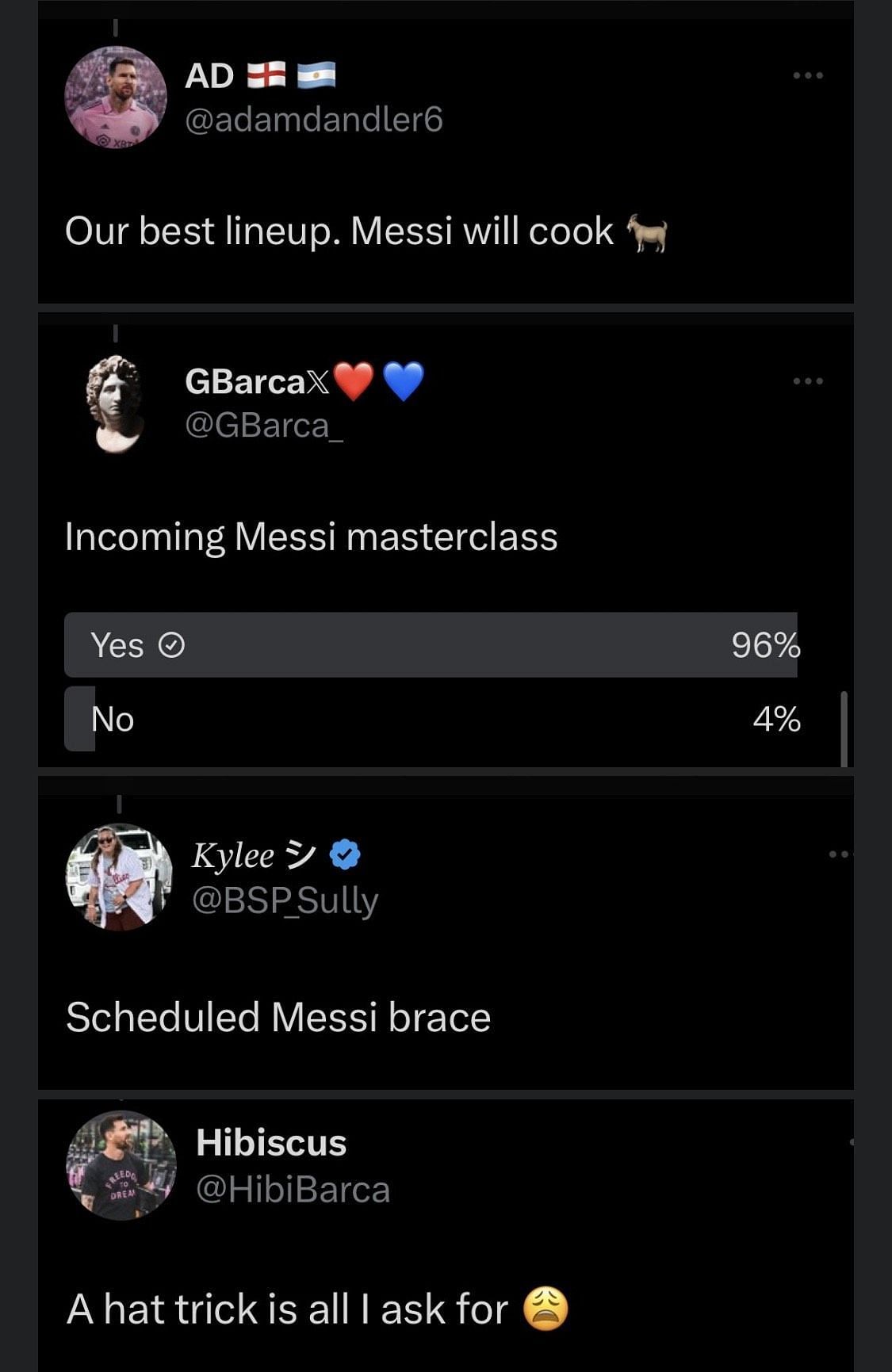The width and height of the screenshot is (892, 1372).
Task: Open more options on Kylee's tweet
Action: 838,854
